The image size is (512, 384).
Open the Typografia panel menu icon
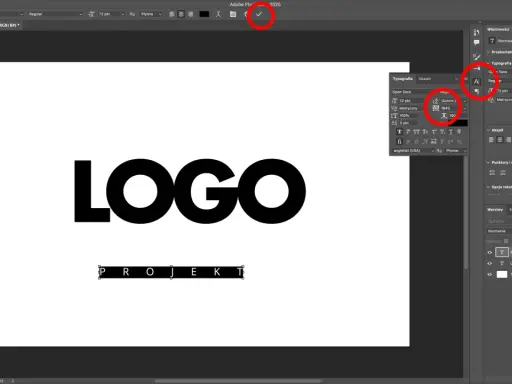[465, 79]
